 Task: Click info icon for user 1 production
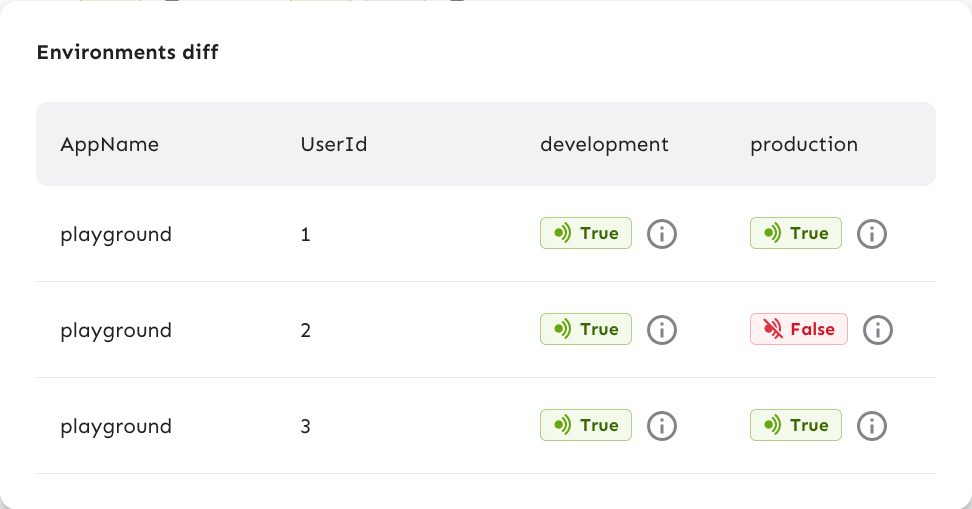[x=872, y=234]
